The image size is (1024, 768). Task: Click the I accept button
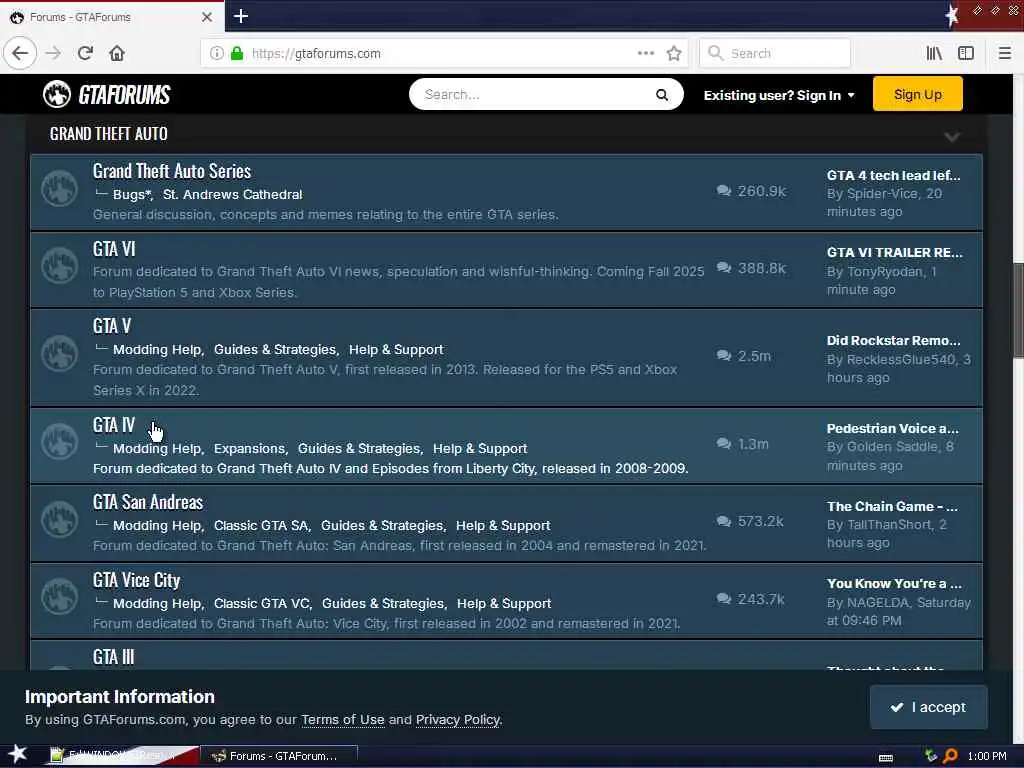928,707
